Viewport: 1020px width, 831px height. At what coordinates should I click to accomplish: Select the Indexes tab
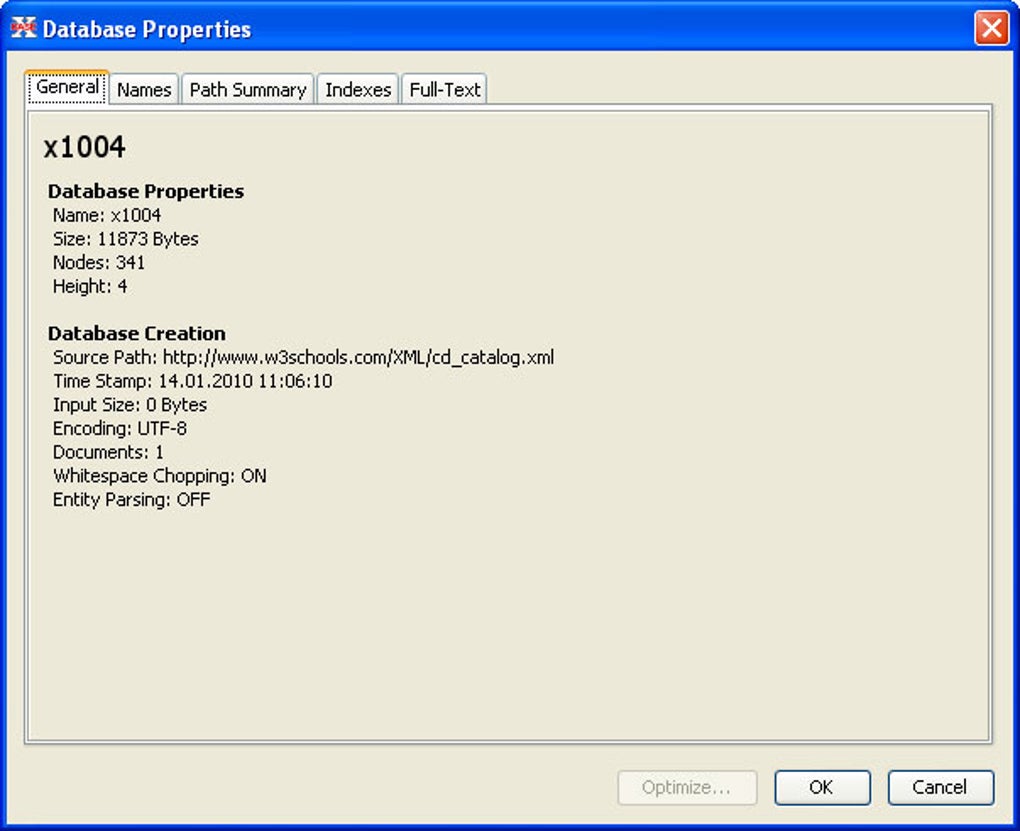[x=357, y=89]
